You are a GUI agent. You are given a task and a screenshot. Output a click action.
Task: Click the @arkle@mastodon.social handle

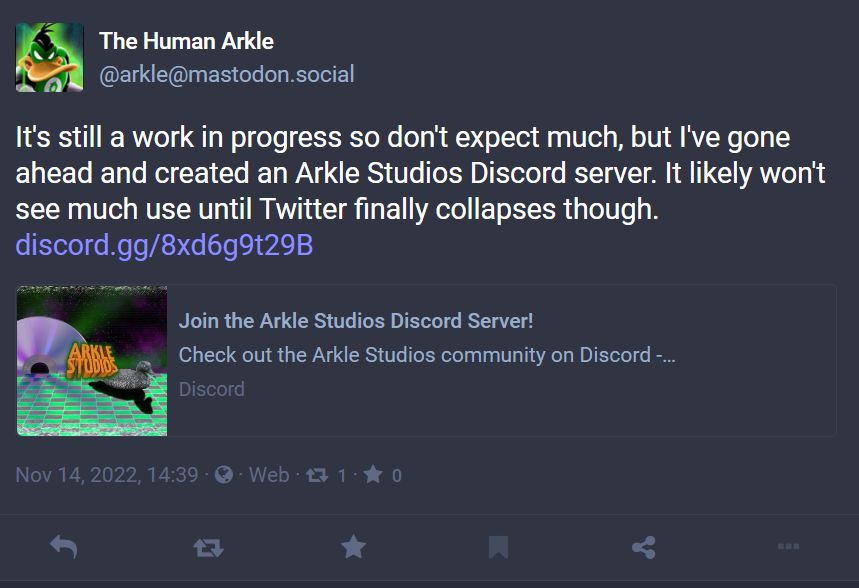227,74
